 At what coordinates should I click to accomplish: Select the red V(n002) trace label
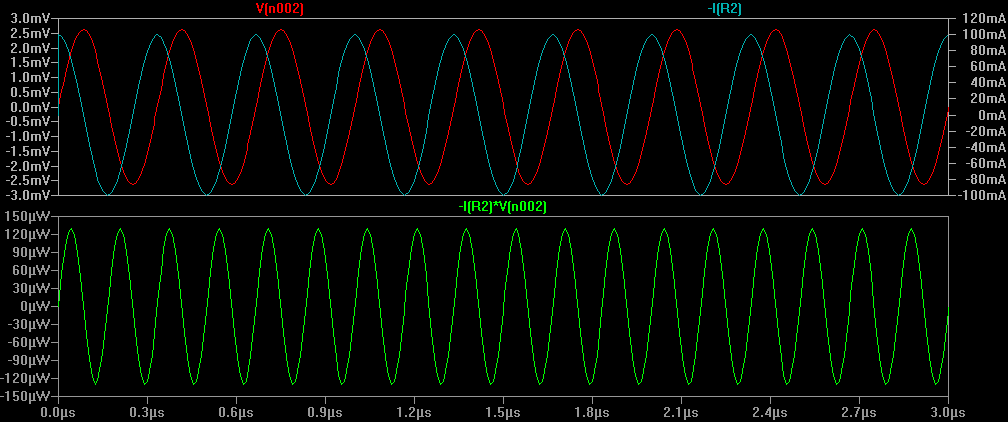(x=280, y=9)
